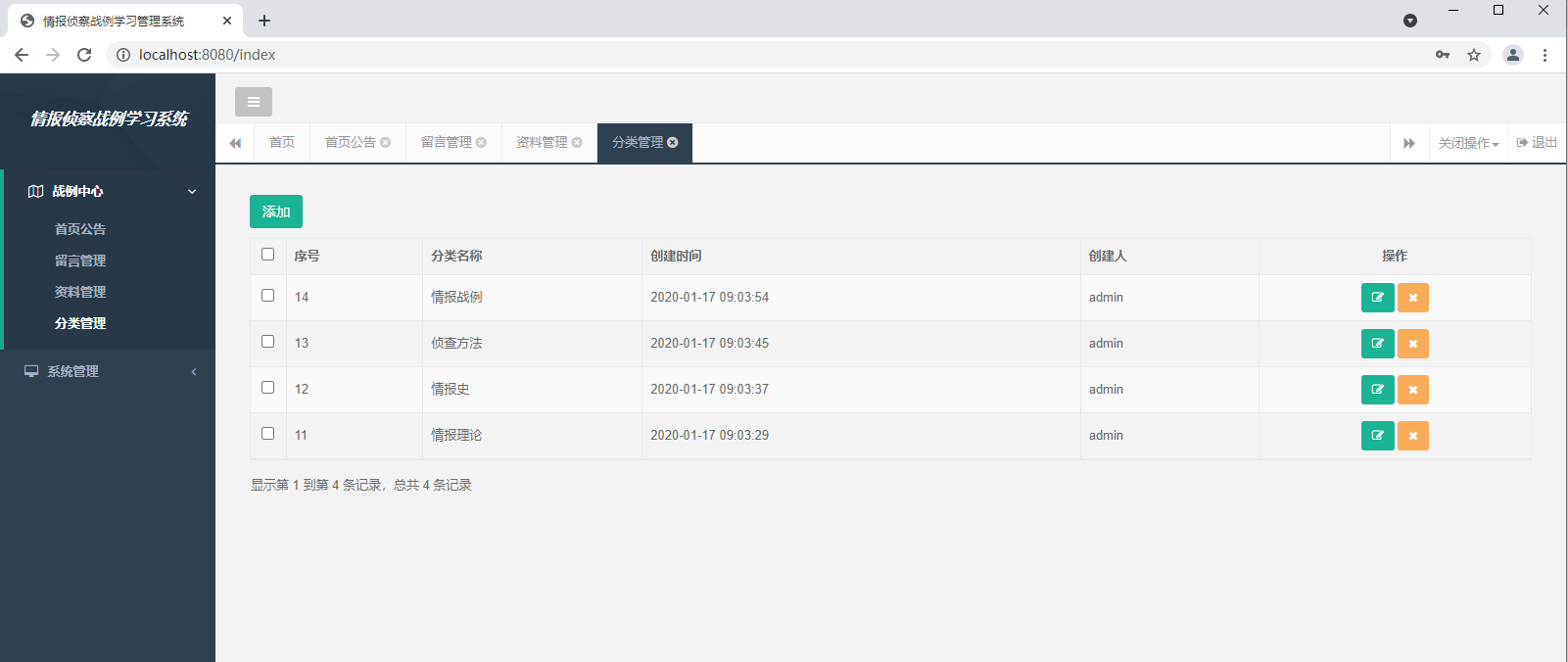The width and height of the screenshot is (1568, 662).
Task: Edit the 情报理论 category row
Action: point(1378,436)
